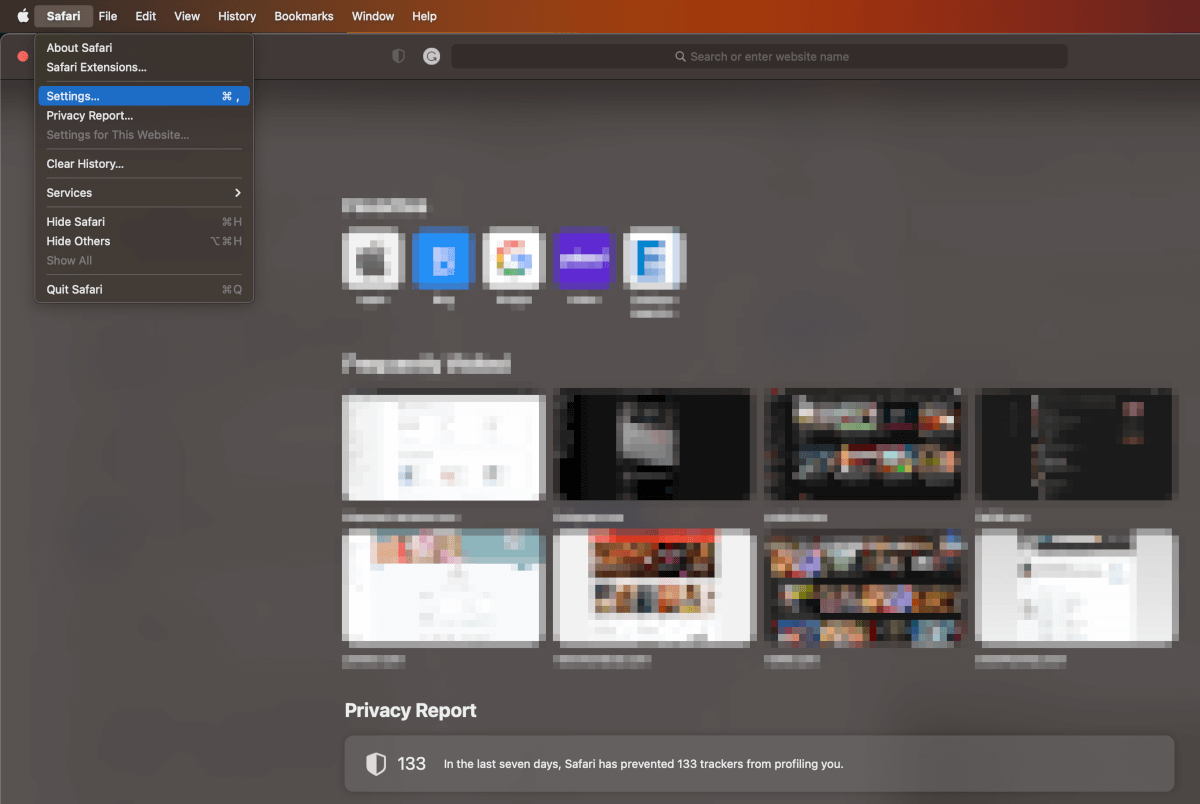Open the History menu
Viewport: 1200px width, 804px height.
237,16
